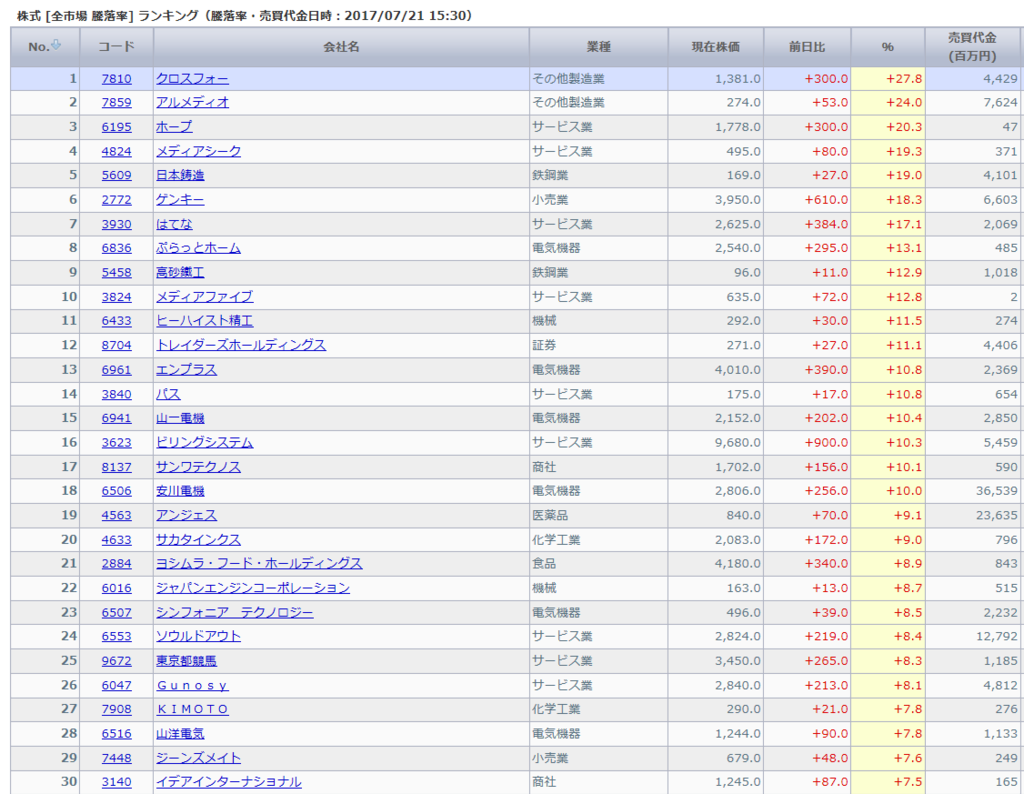The height and width of the screenshot is (794, 1024).
Task: Click stock code 6506
Action: coord(116,491)
